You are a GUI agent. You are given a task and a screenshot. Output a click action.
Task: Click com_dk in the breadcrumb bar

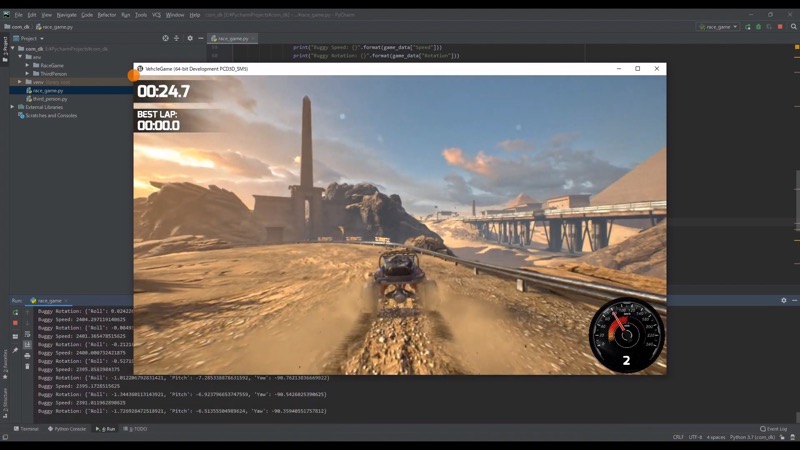(17, 27)
